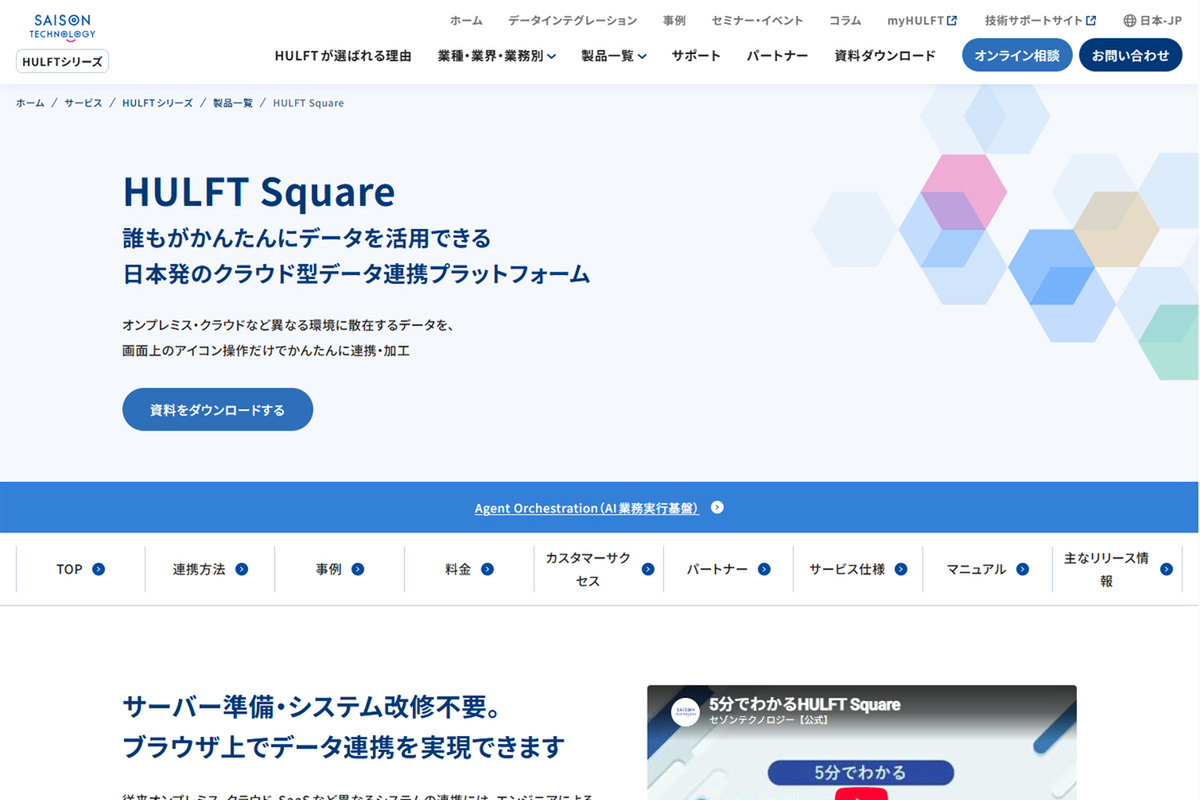Select the マニュアル tab
This screenshot has height=800, width=1200.
987,569
